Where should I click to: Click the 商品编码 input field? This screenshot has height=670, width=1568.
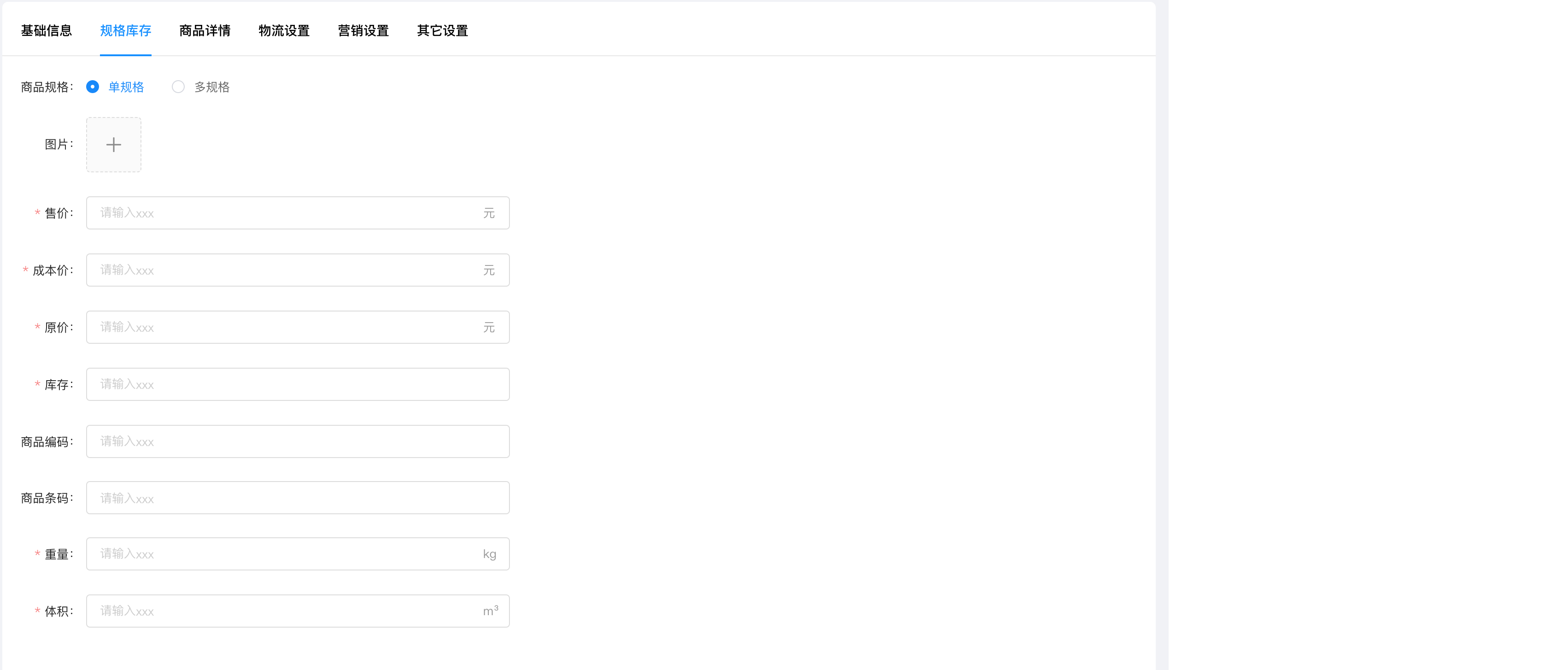298,441
